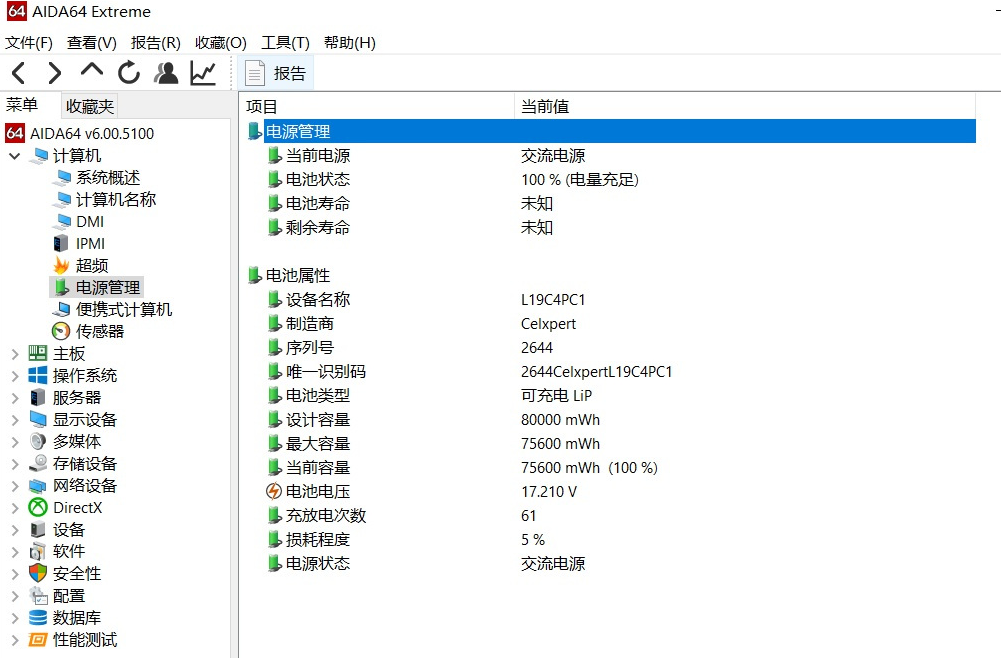Select the 损耗程度 row
1001x658 pixels.
(609, 539)
